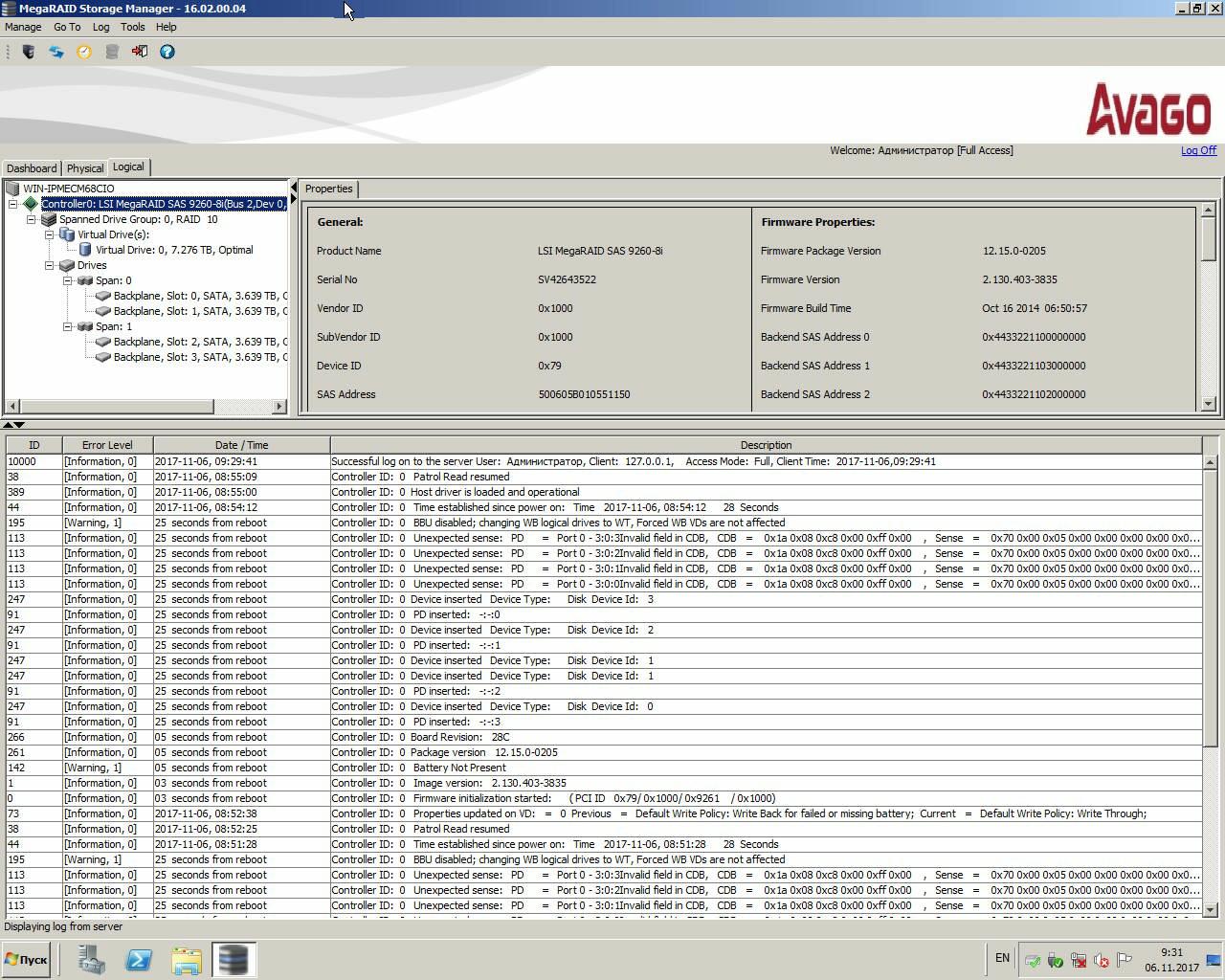Collapse the Controller0 tree node

pos(13,204)
